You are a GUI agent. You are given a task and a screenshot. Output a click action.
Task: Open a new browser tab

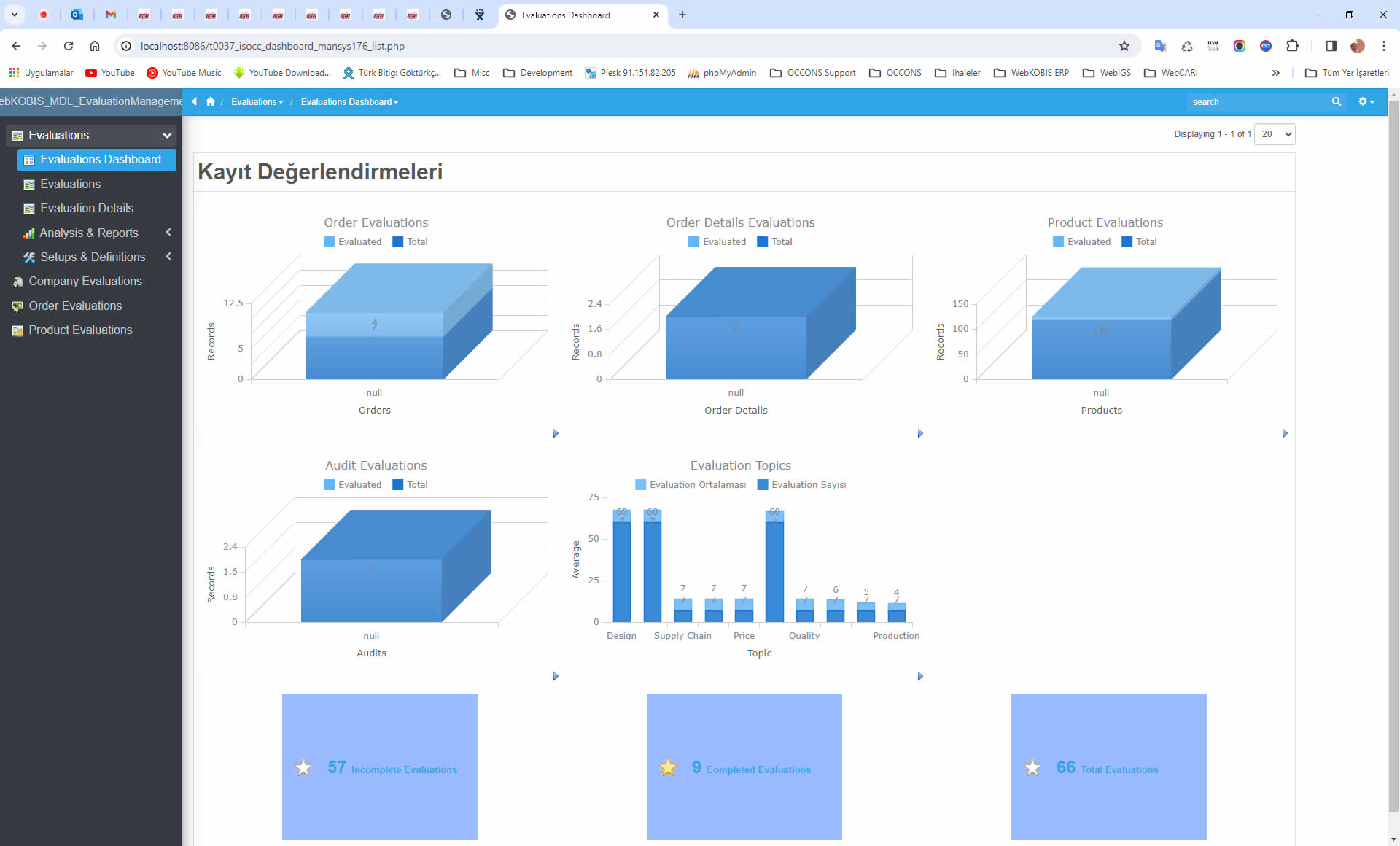pos(682,15)
